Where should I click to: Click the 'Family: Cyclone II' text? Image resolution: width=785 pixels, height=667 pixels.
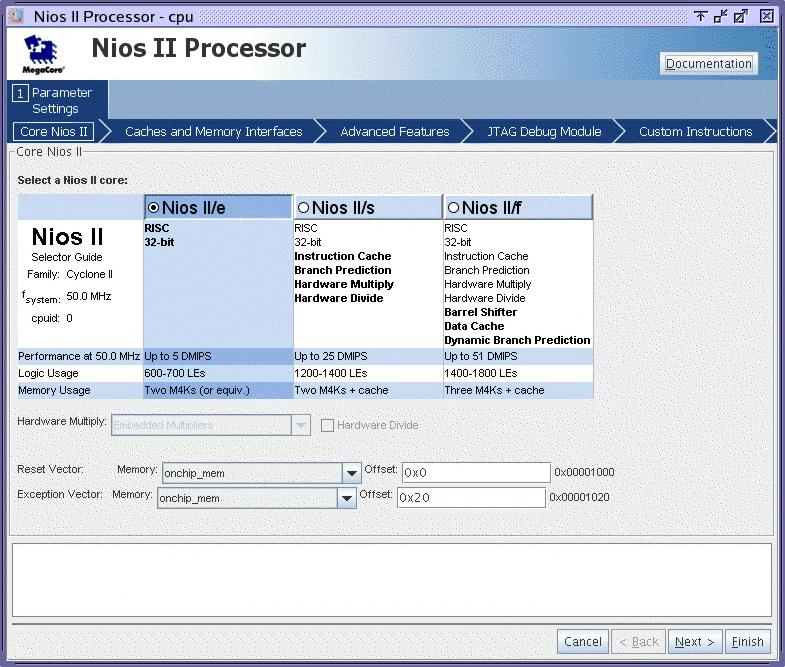[x=70, y=274]
